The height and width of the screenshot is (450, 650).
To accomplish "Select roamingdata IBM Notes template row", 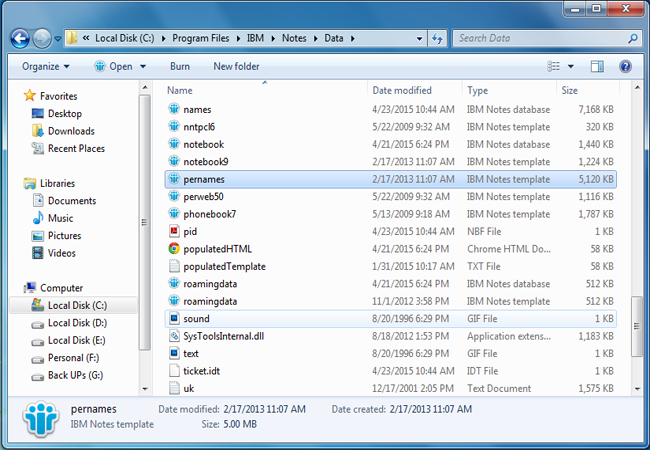I will [x=390, y=301].
